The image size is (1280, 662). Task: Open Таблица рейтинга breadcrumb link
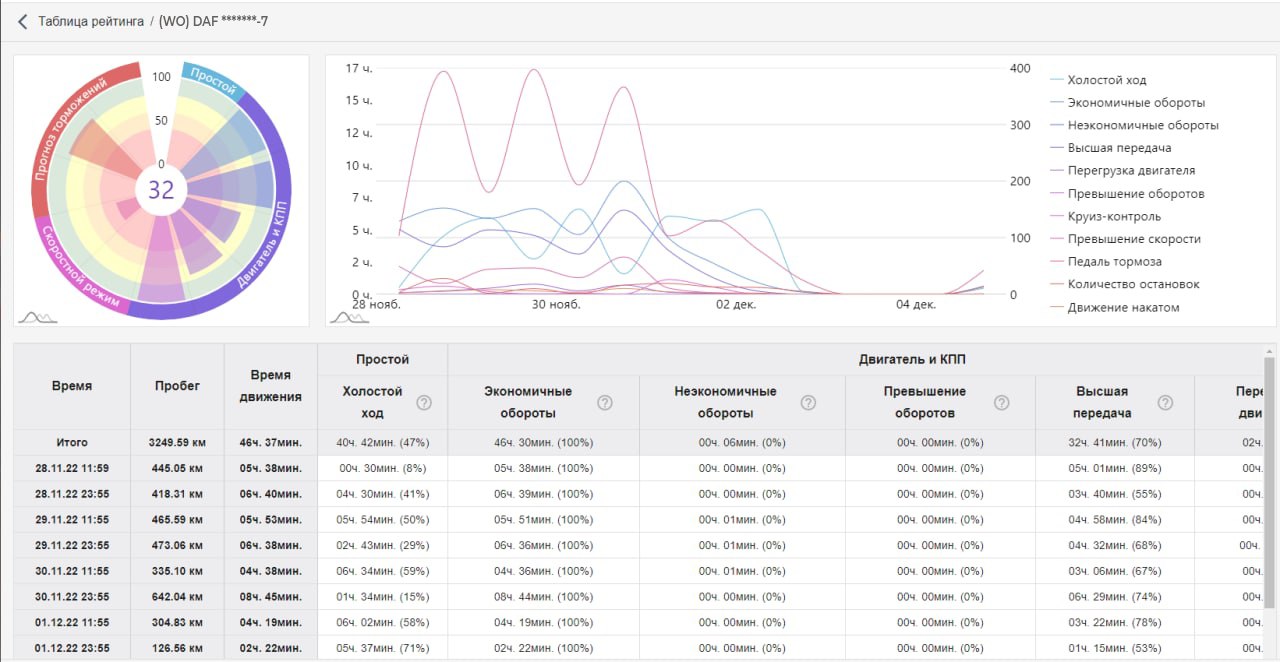(x=91, y=21)
